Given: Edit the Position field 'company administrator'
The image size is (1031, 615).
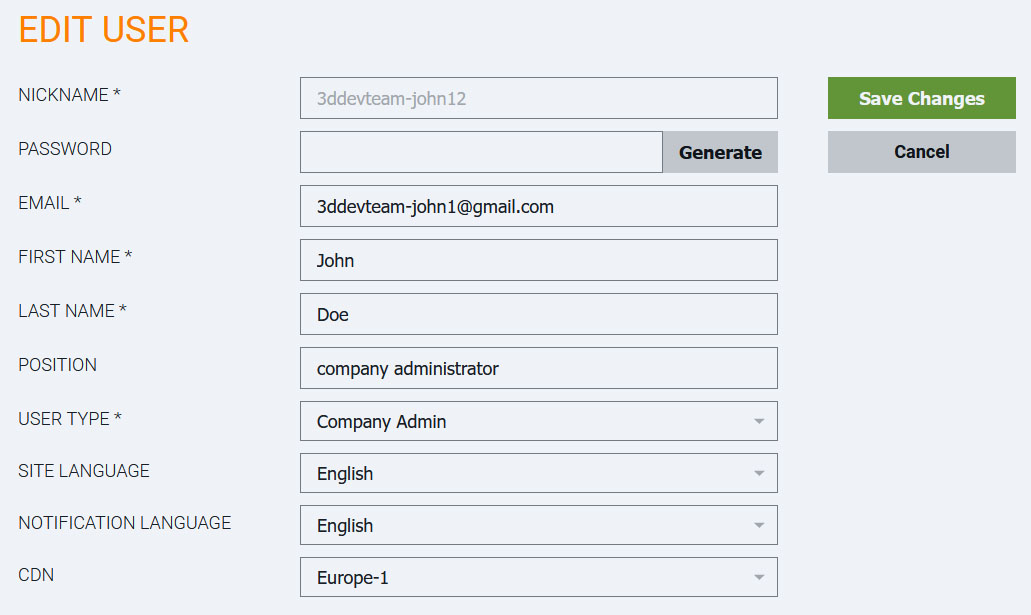Looking at the screenshot, I should click(x=538, y=368).
